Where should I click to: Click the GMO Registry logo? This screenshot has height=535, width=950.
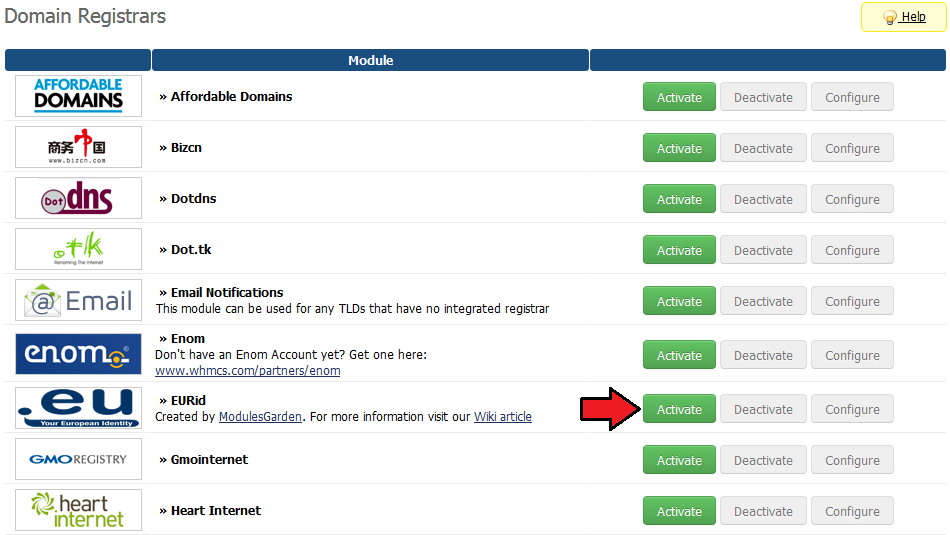[78, 459]
